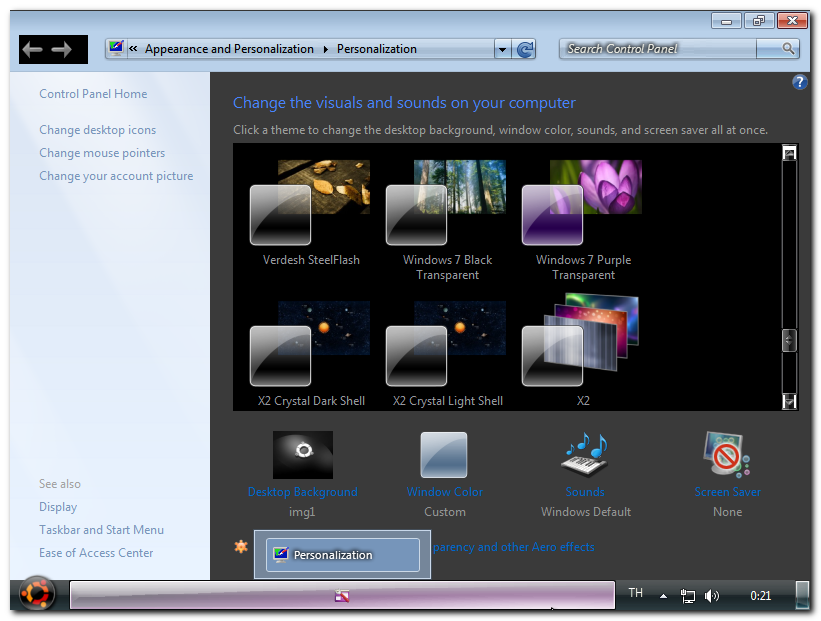This screenshot has width=821, height=621.
Task: Click the Window Color text link
Action: (445, 492)
